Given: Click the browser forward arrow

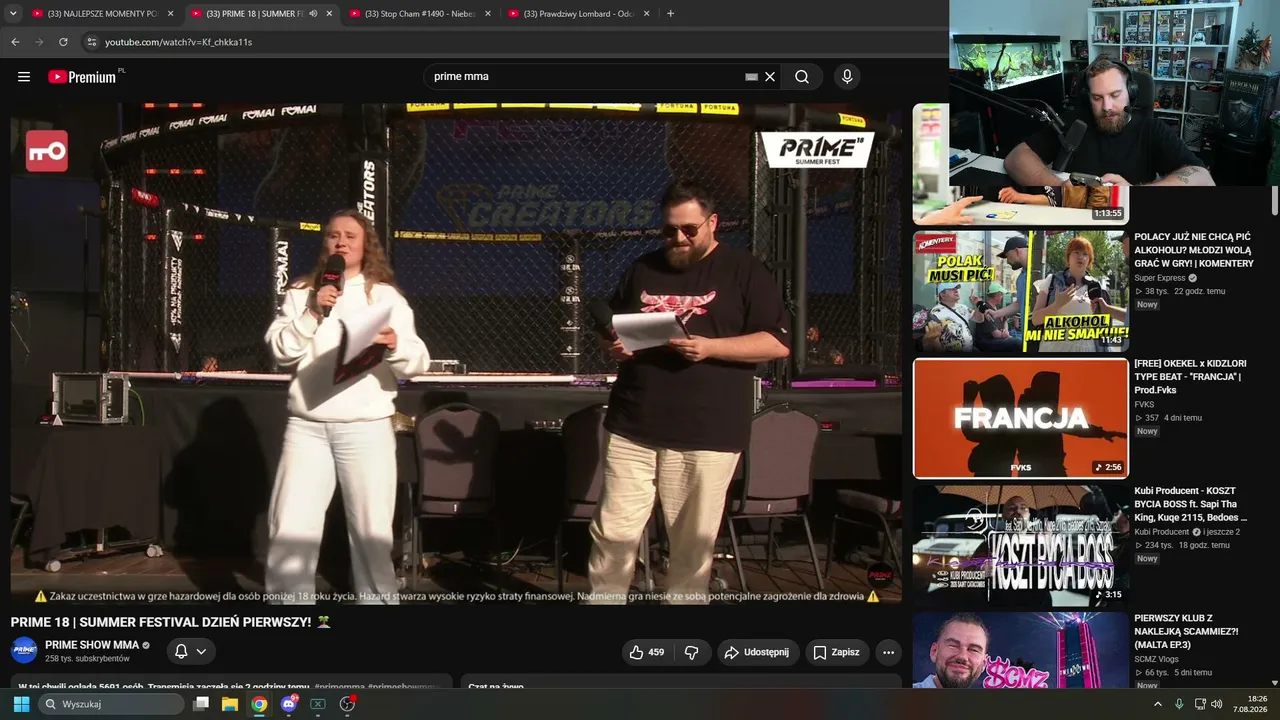Looking at the screenshot, I should pos(39,42).
